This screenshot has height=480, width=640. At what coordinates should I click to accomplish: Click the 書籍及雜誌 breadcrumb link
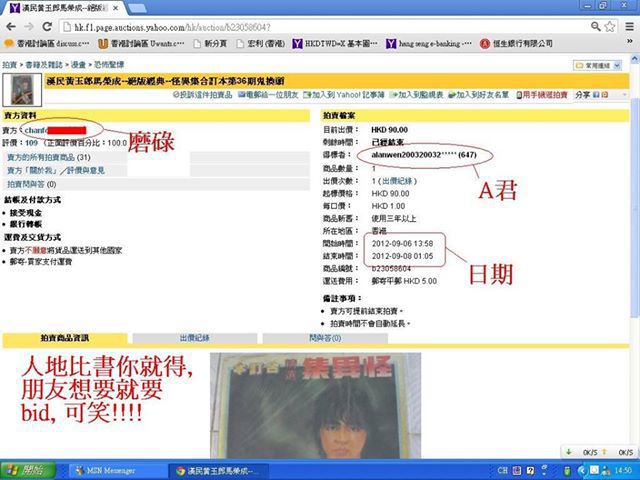pyautogui.click(x=44, y=64)
